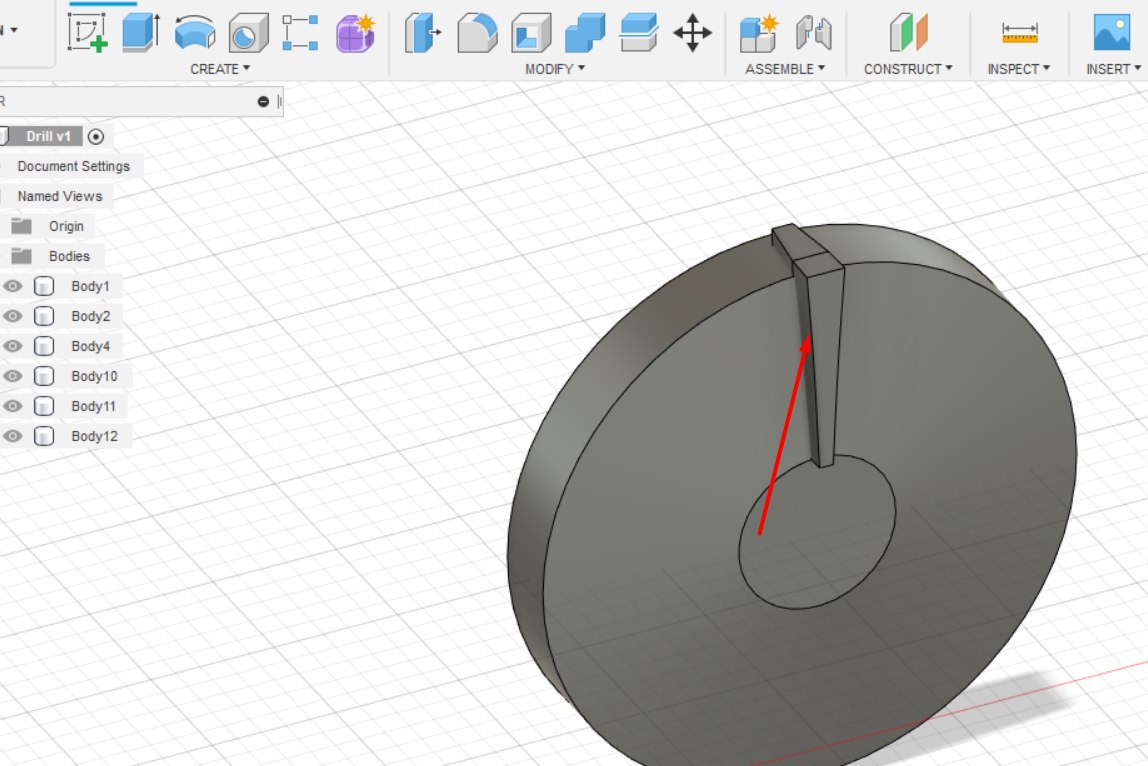1148x766 pixels.
Task: Select the Joint tool
Action: [813, 33]
